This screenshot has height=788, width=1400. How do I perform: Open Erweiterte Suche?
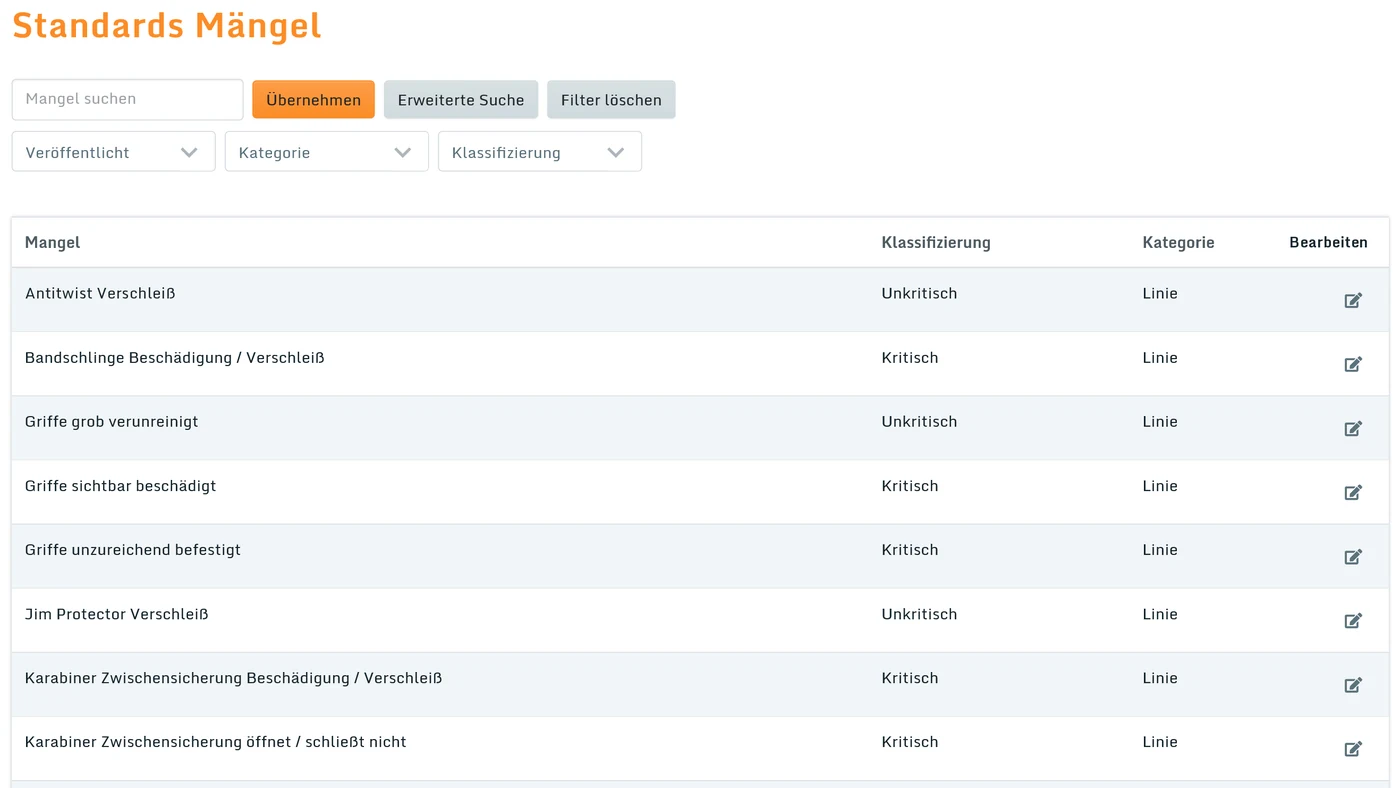point(461,100)
